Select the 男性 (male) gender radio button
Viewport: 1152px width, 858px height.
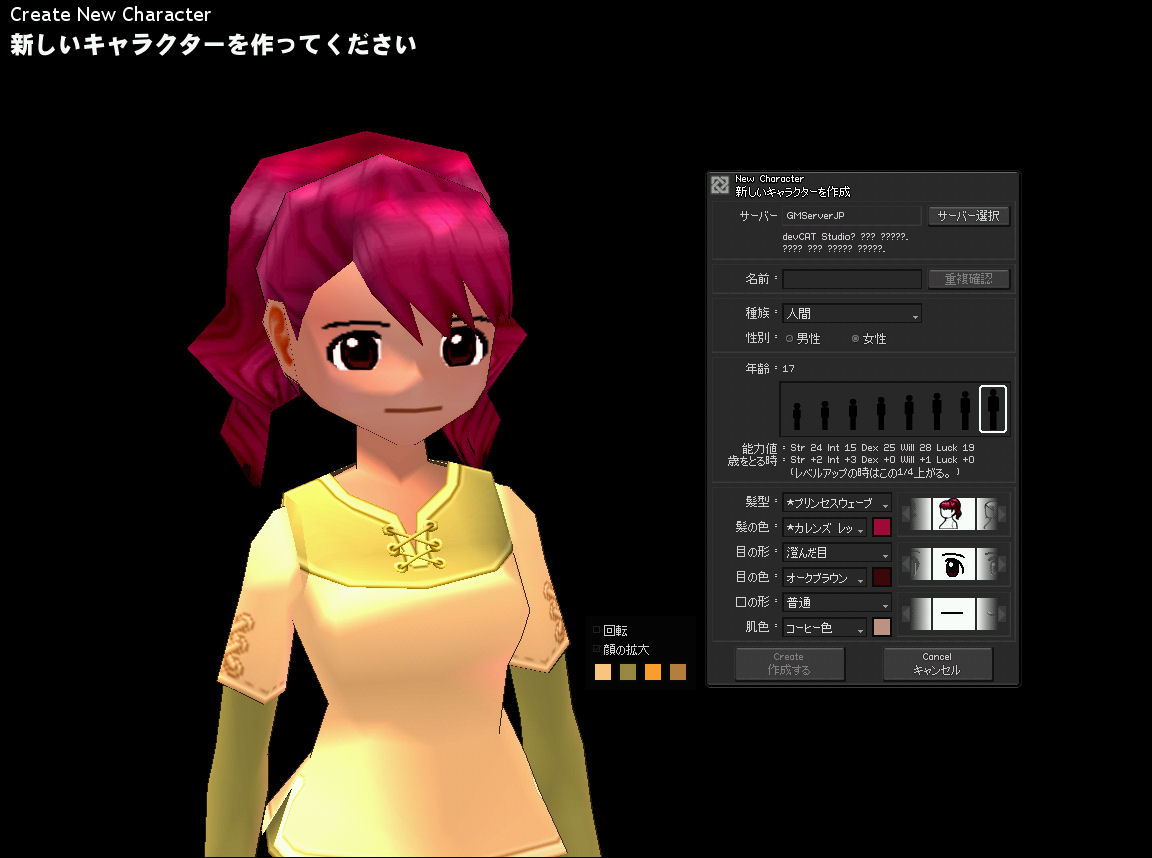click(790, 339)
